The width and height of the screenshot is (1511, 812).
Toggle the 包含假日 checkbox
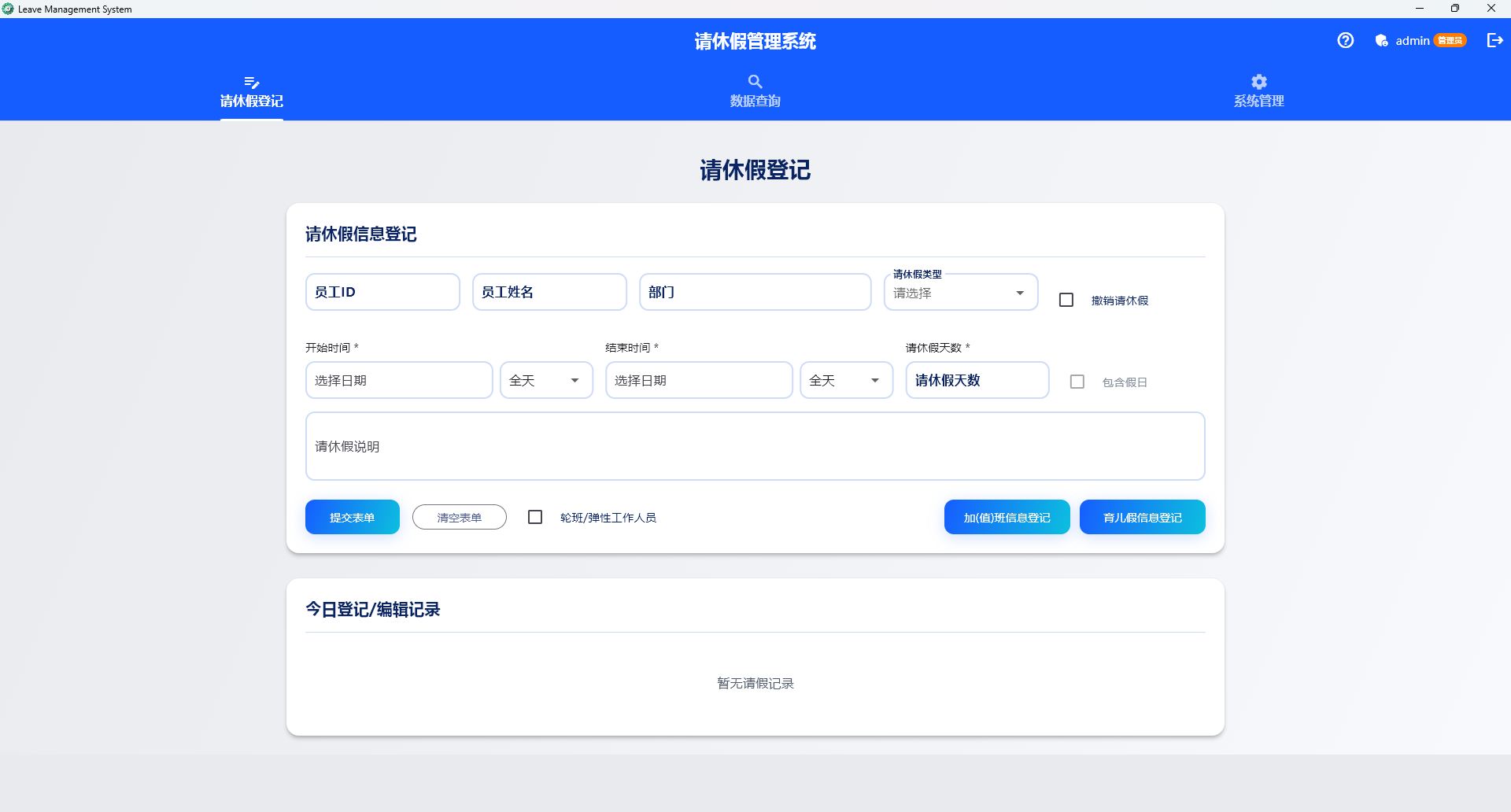pos(1077,382)
